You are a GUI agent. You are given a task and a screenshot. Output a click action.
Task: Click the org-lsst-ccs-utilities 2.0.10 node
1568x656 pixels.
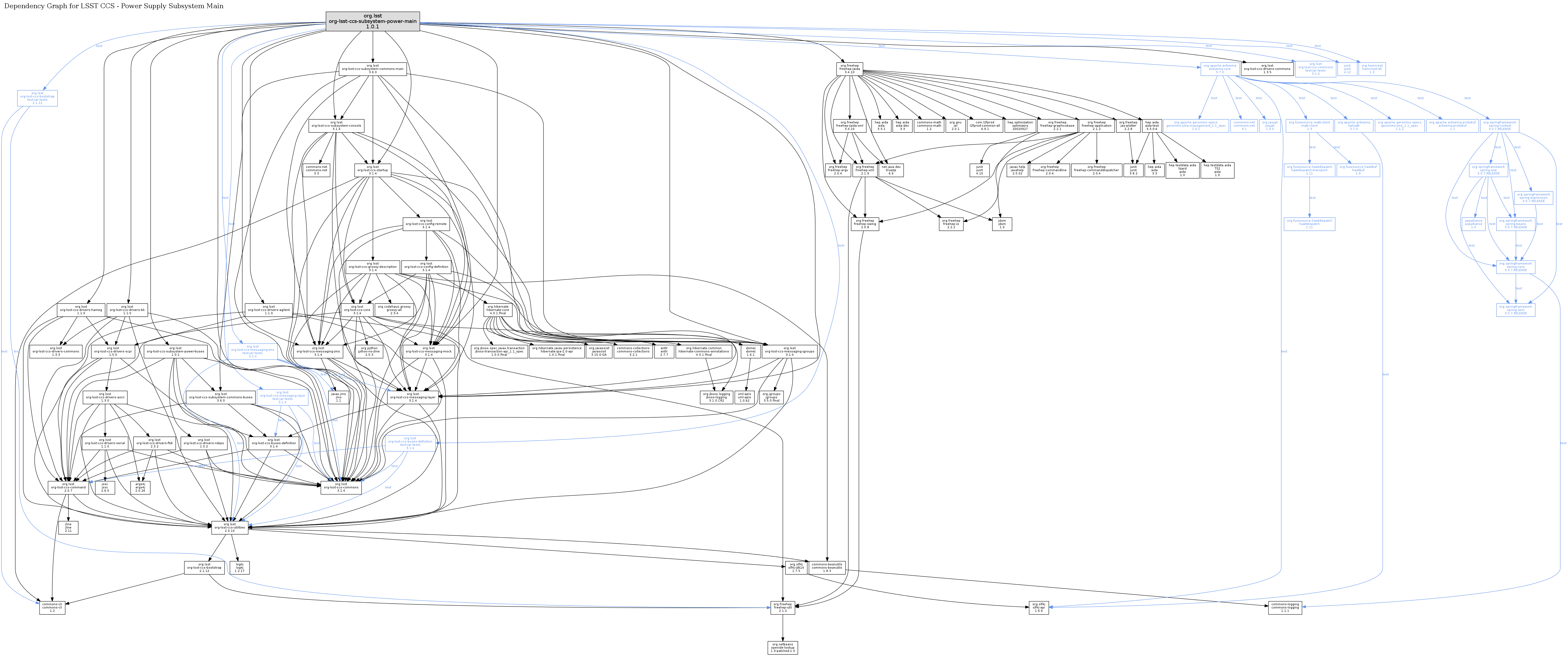point(229,527)
